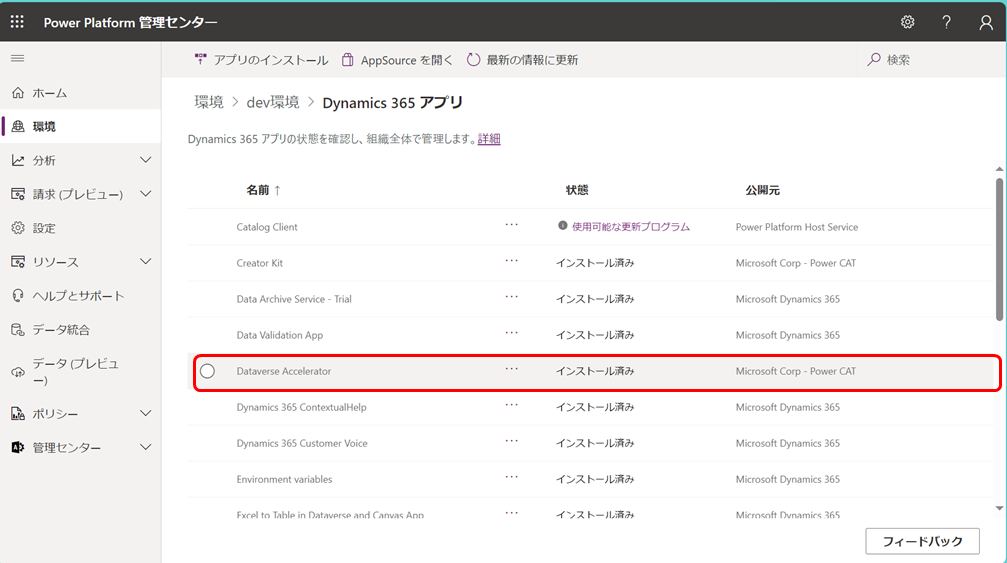Expand the ポリシー chevron
Viewport: 1007px width, 563px height.
click(146, 413)
